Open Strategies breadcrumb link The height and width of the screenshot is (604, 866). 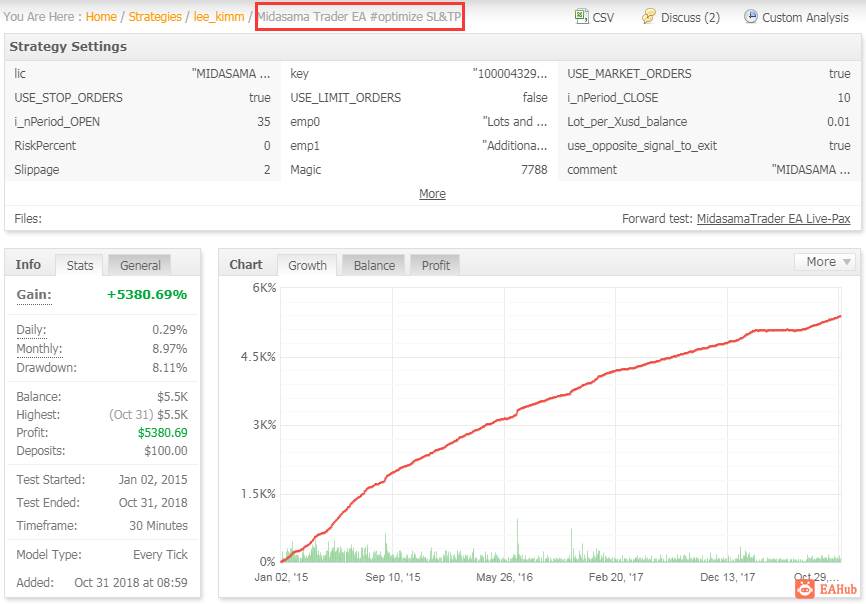pyautogui.click(x=155, y=17)
